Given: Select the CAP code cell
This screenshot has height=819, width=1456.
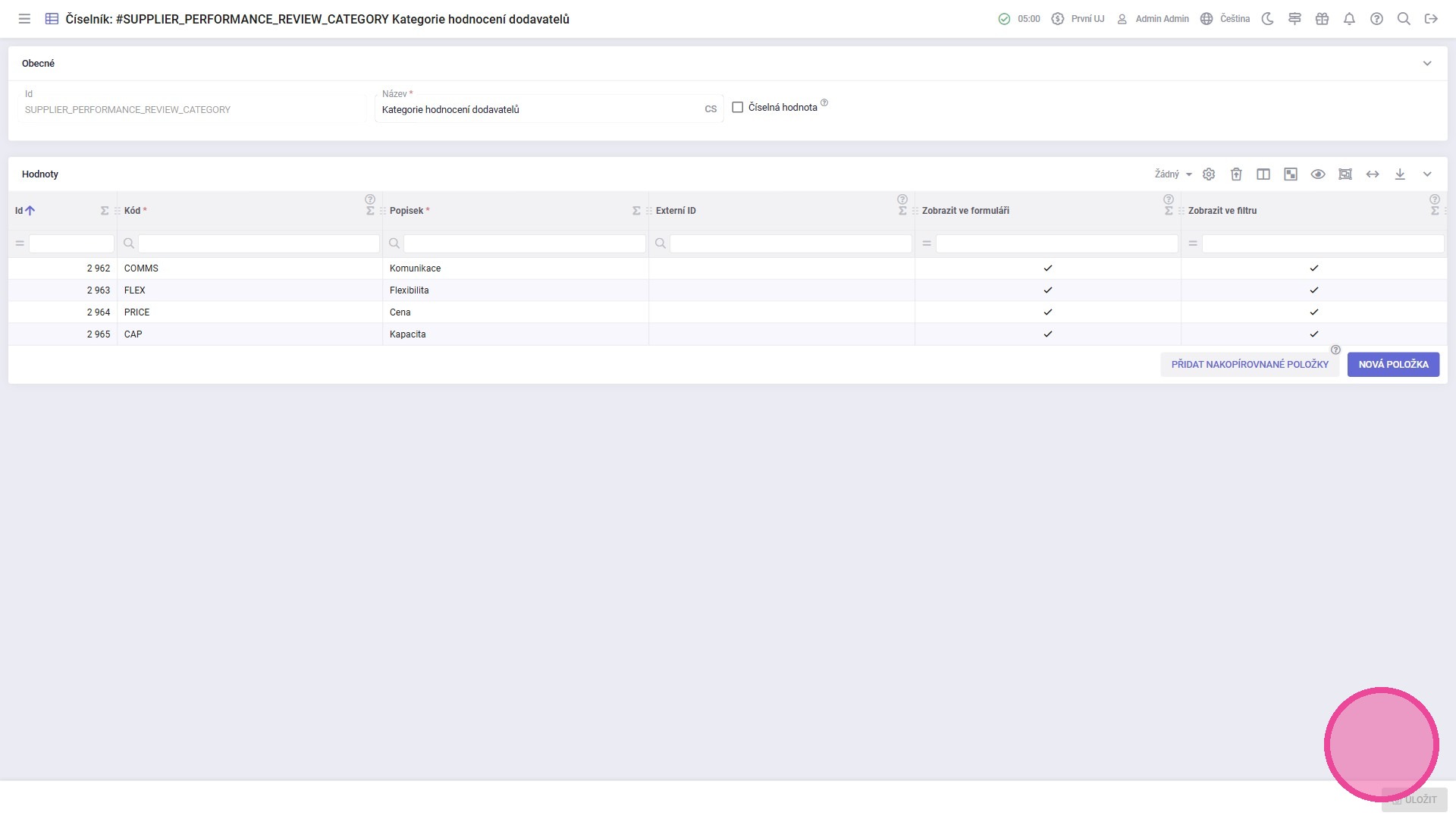Looking at the screenshot, I should [x=250, y=334].
